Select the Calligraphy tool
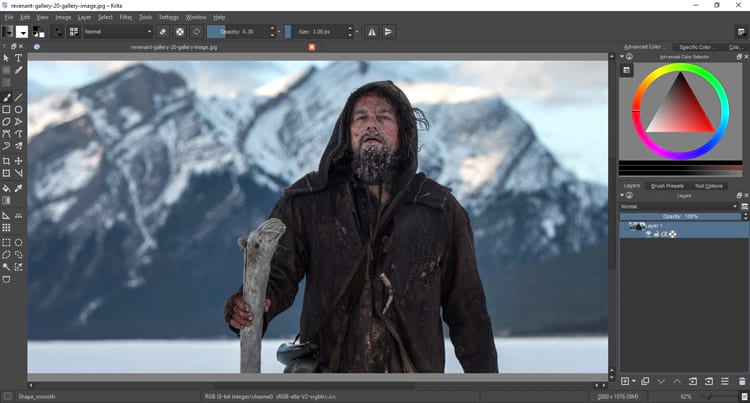The width and height of the screenshot is (750, 403). (x=18, y=70)
